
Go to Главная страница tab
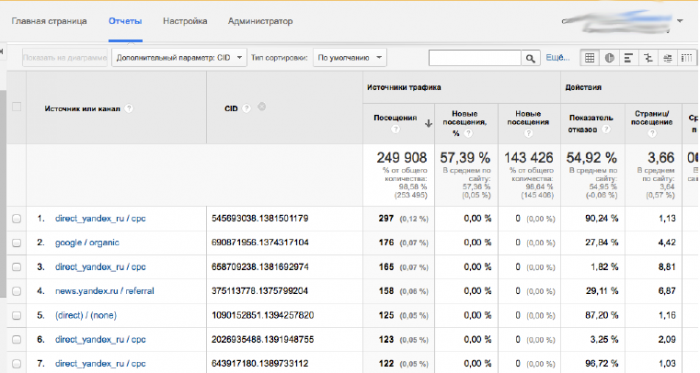point(49,21)
